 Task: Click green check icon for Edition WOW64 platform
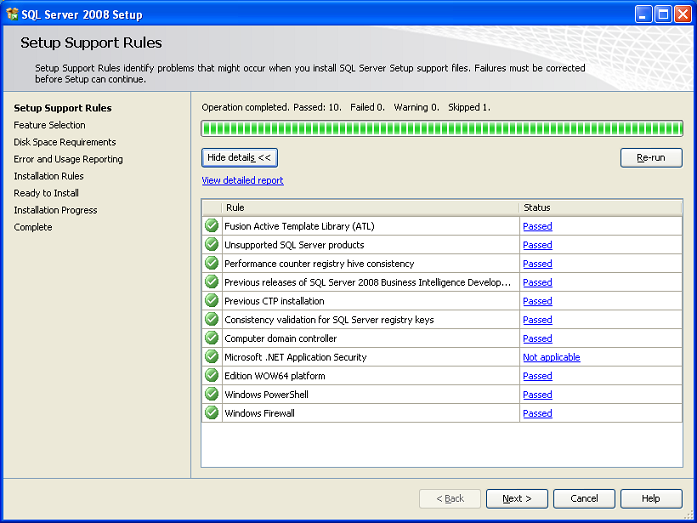click(x=212, y=375)
